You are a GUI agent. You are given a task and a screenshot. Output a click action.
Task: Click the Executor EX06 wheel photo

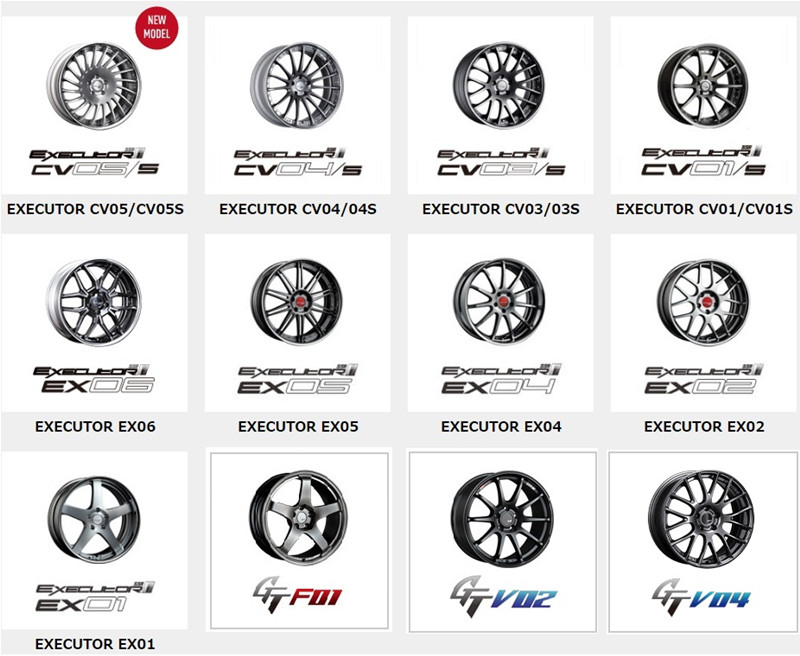click(94, 302)
